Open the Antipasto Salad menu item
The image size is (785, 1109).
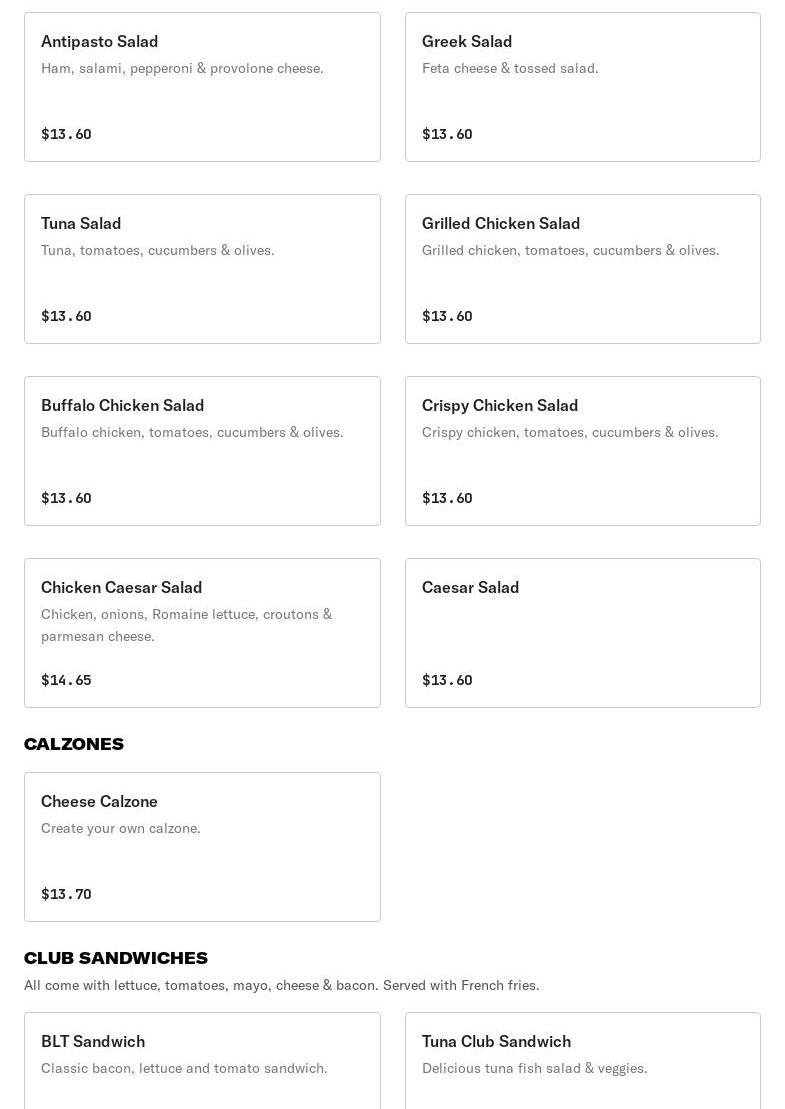202,87
